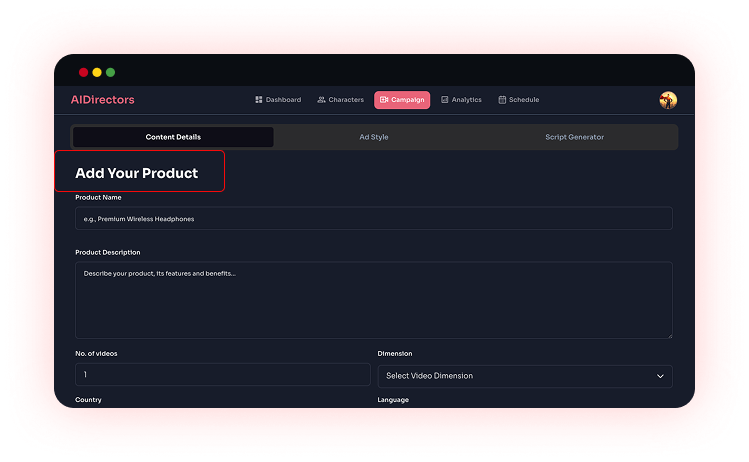Click the green maximize window button

tap(110, 72)
